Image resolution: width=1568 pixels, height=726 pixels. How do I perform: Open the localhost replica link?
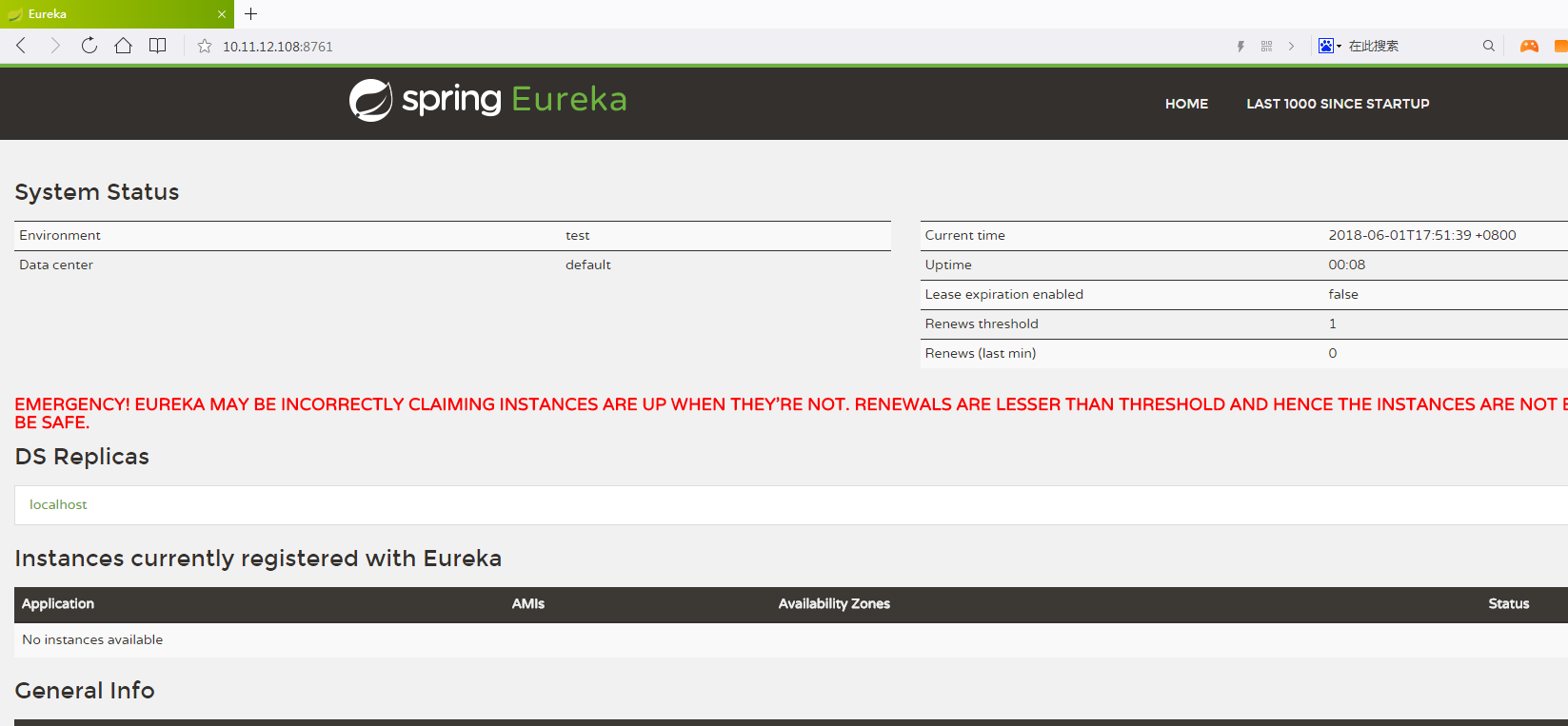pos(58,504)
